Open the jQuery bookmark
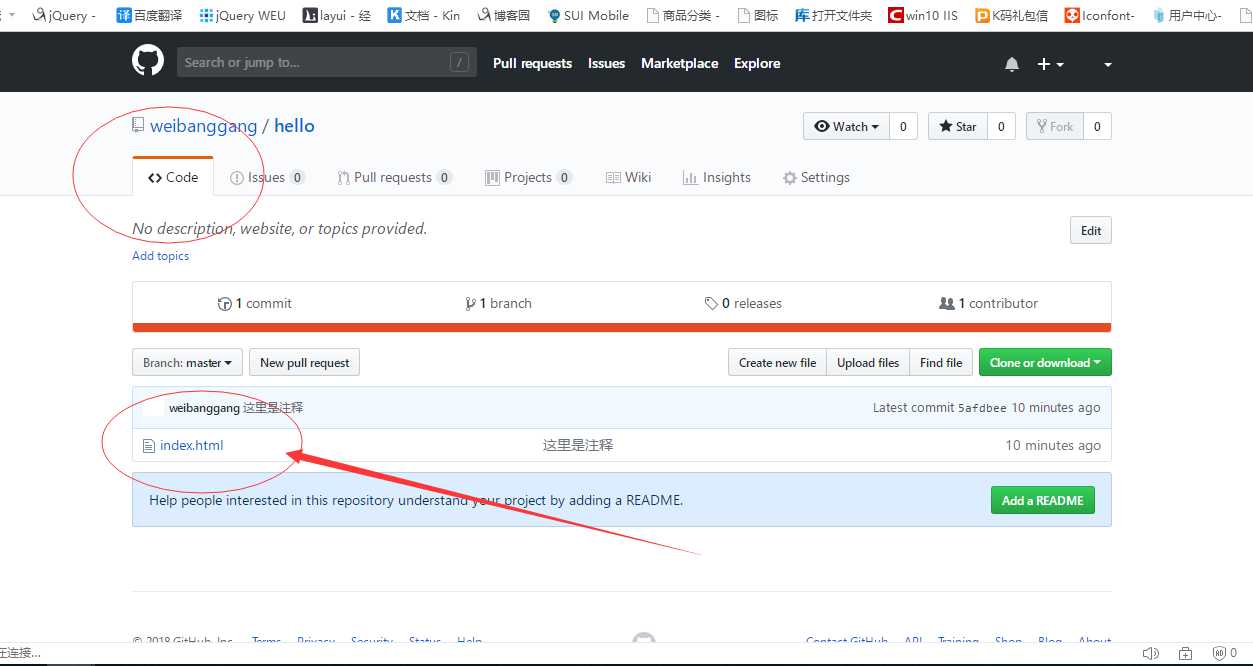 pyautogui.click(x=64, y=15)
